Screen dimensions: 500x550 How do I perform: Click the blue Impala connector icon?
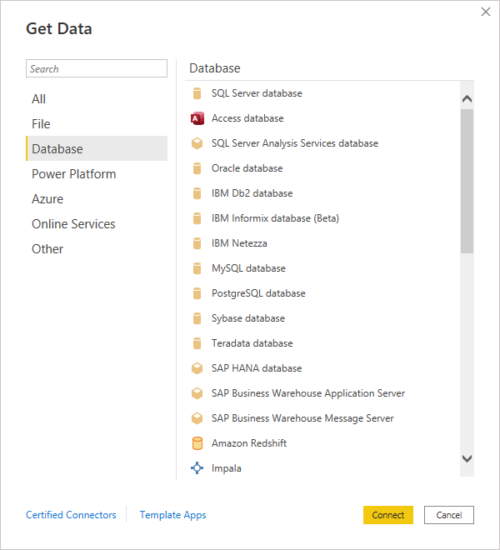click(x=197, y=468)
